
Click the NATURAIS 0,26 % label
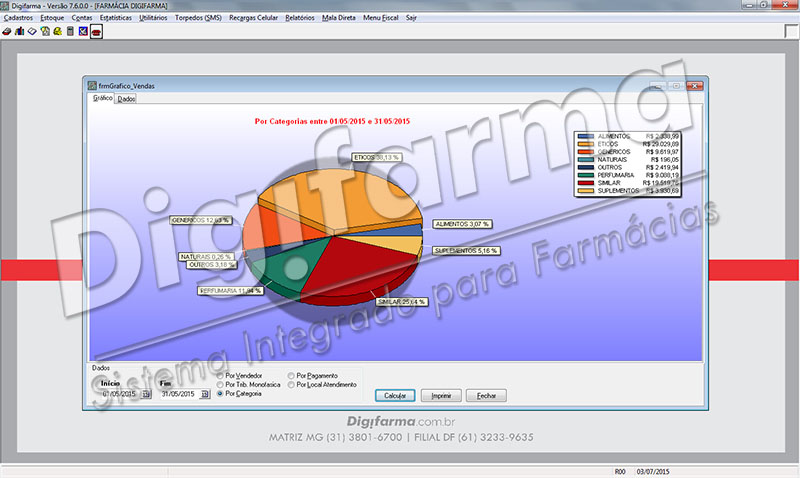point(206,257)
